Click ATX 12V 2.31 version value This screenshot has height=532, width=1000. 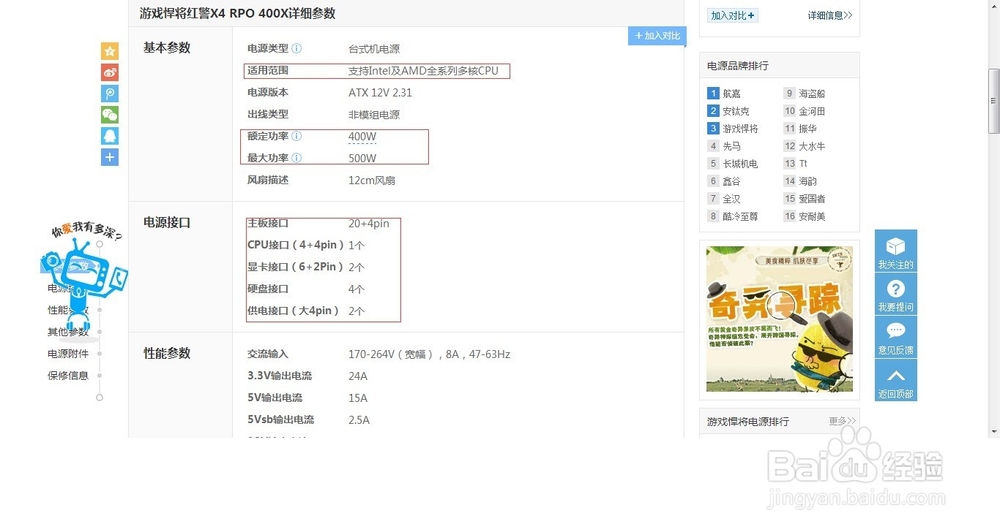pyautogui.click(x=380, y=92)
